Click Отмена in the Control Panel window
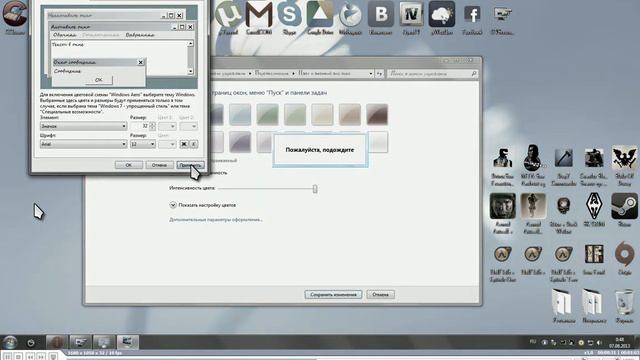The height and width of the screenshot is (360, 640). click(x=380, y=294)
